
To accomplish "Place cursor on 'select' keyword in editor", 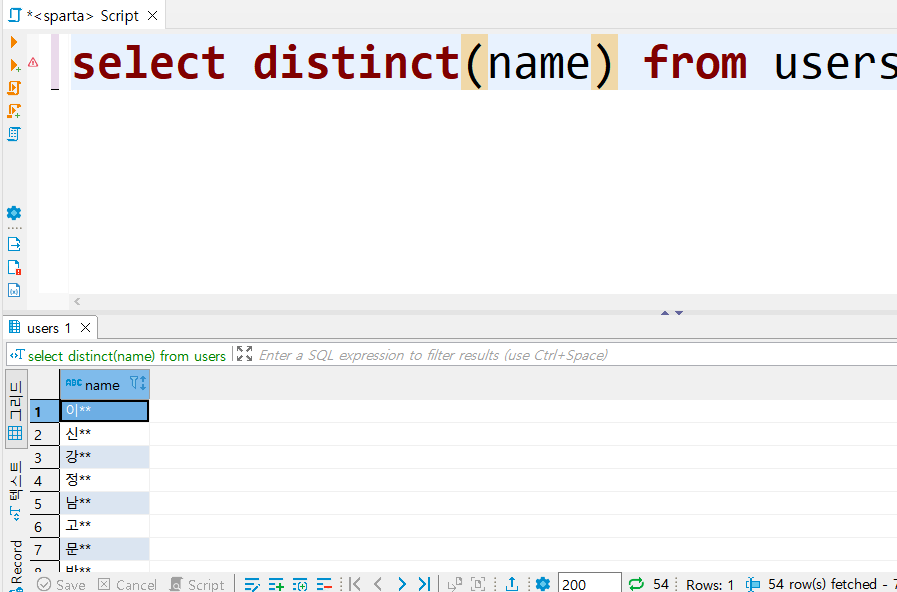I will click(149, 62).
